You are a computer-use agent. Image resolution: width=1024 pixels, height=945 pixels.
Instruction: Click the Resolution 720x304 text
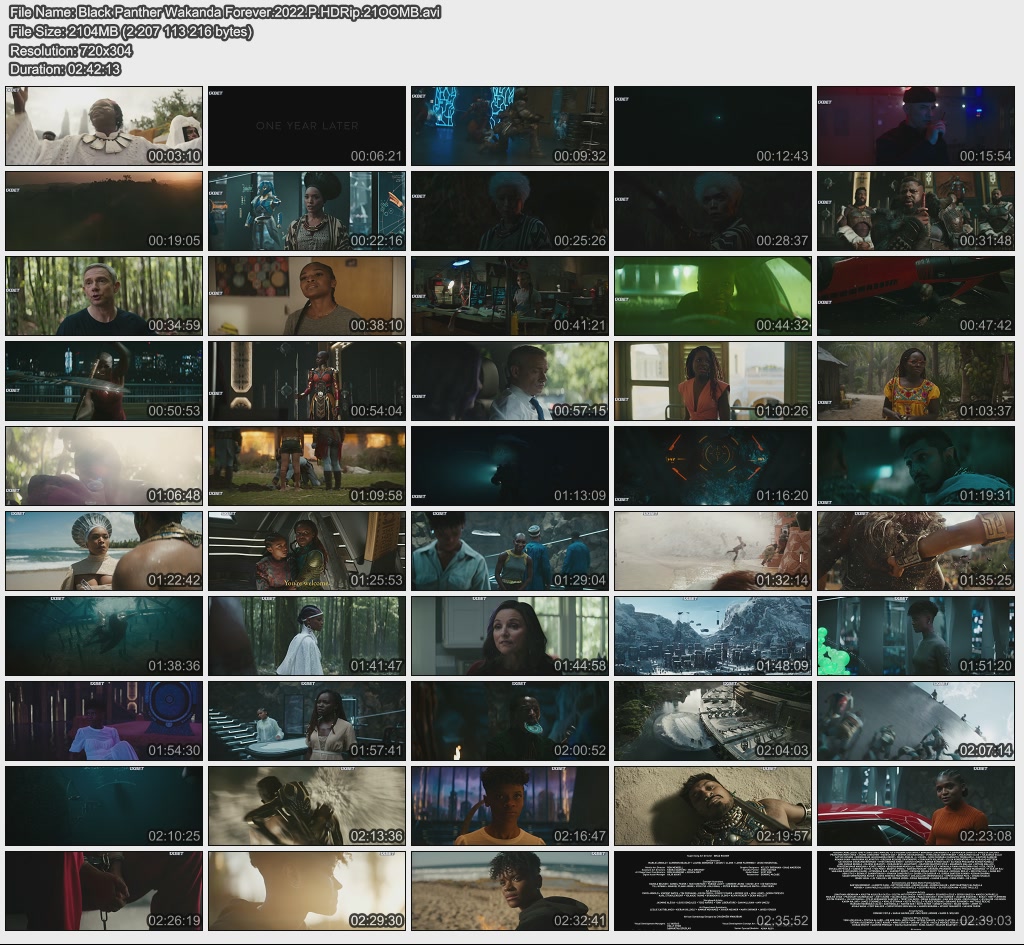coord(71,50)
